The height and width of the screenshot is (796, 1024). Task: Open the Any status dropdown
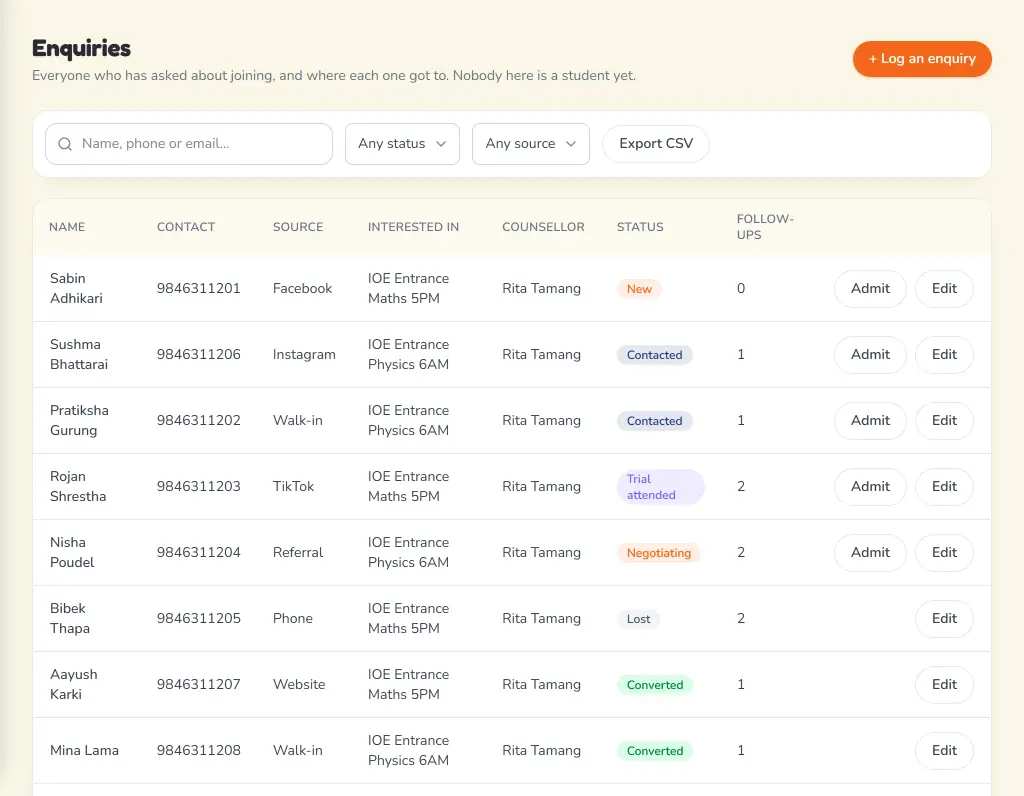pyautogui.click(x=402, y=144)
